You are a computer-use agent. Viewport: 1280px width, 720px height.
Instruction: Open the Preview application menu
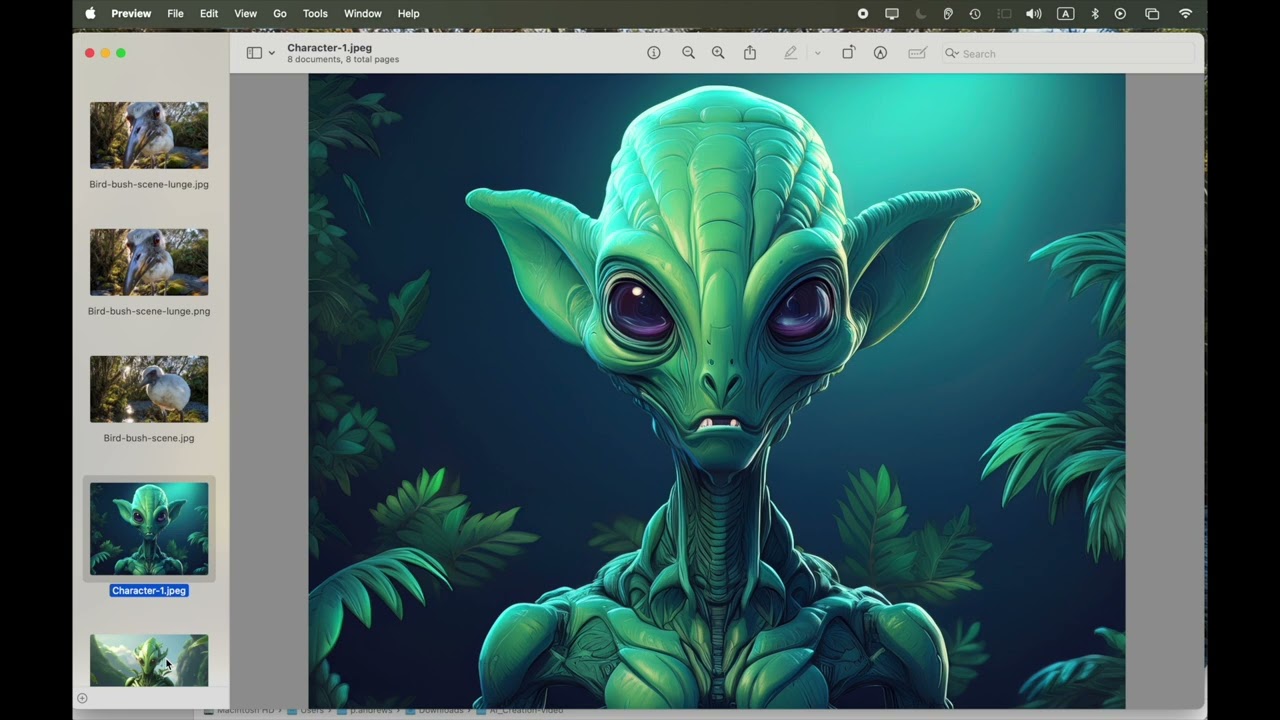click(131, 13)
